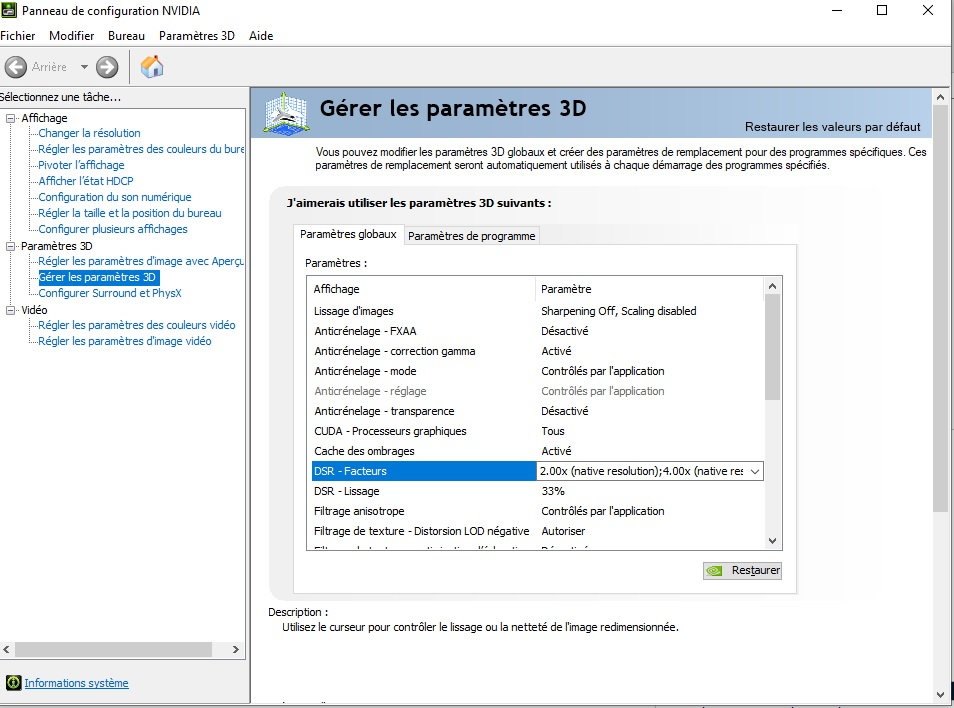The width and height of the screenshot is (954, 708).
Task: Maximize the NVIDIA control panel window
Action: tap(882, 10)
